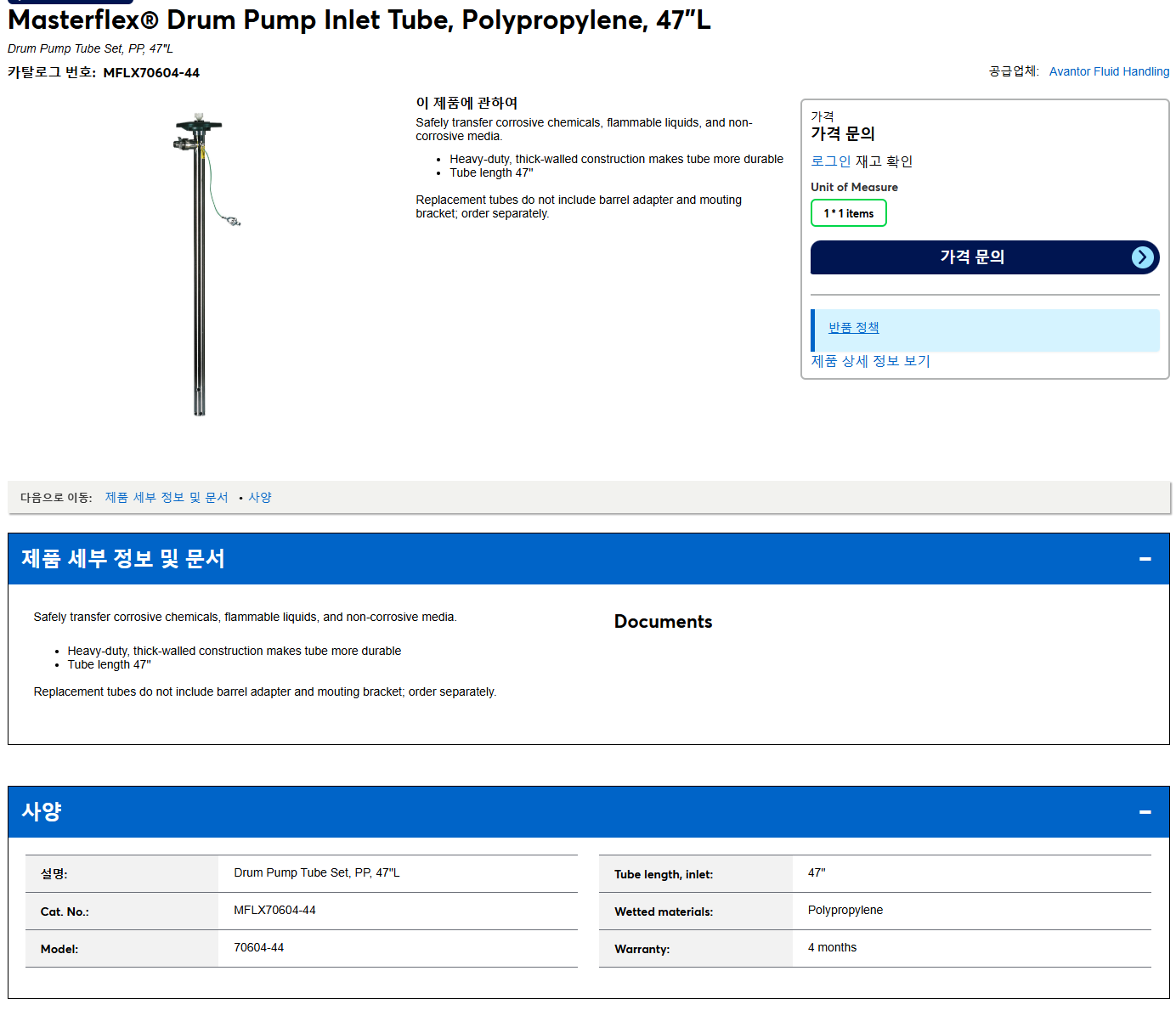
Task: Select the 1 * 1 items unit option
Action: pyautogui.click(x=849, y=213)
